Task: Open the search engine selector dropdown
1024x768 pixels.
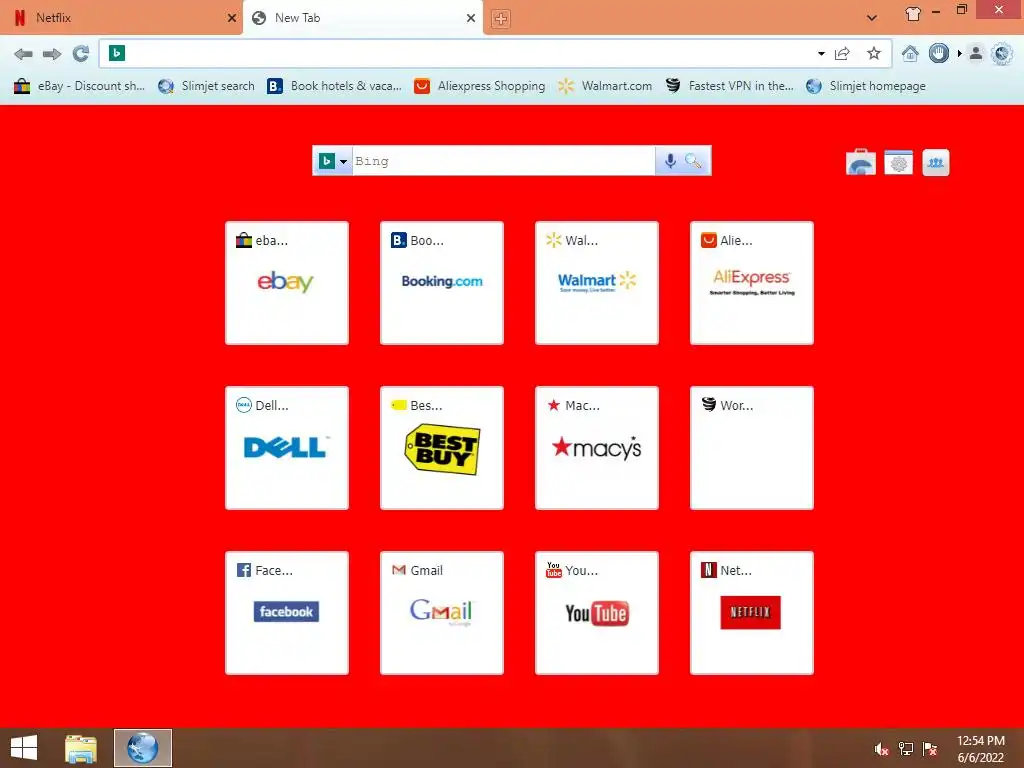Action: (x=333, y=161)
